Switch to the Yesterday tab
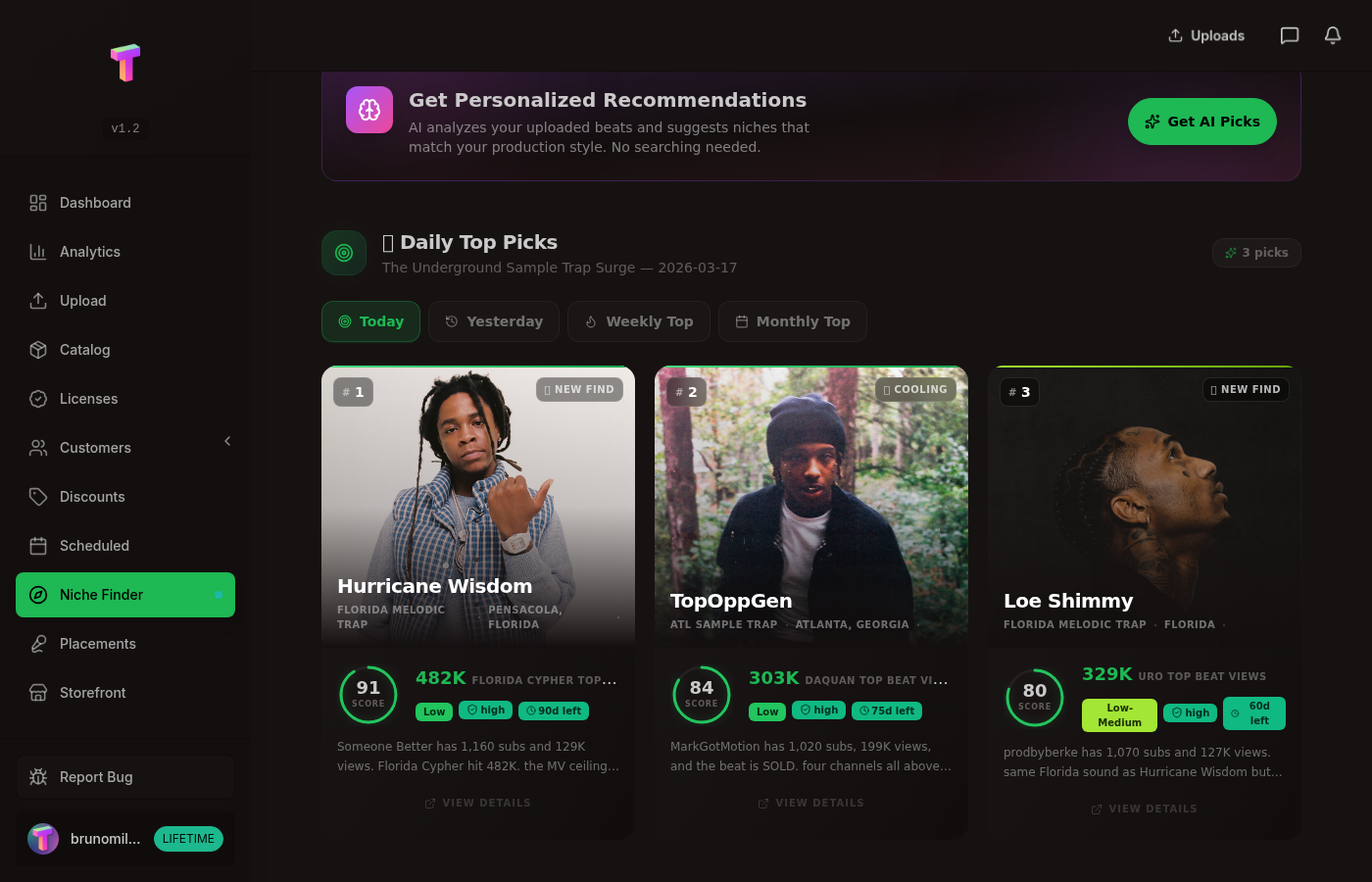This screenshot has width=1372, height=882. click(x=494, y=321)
